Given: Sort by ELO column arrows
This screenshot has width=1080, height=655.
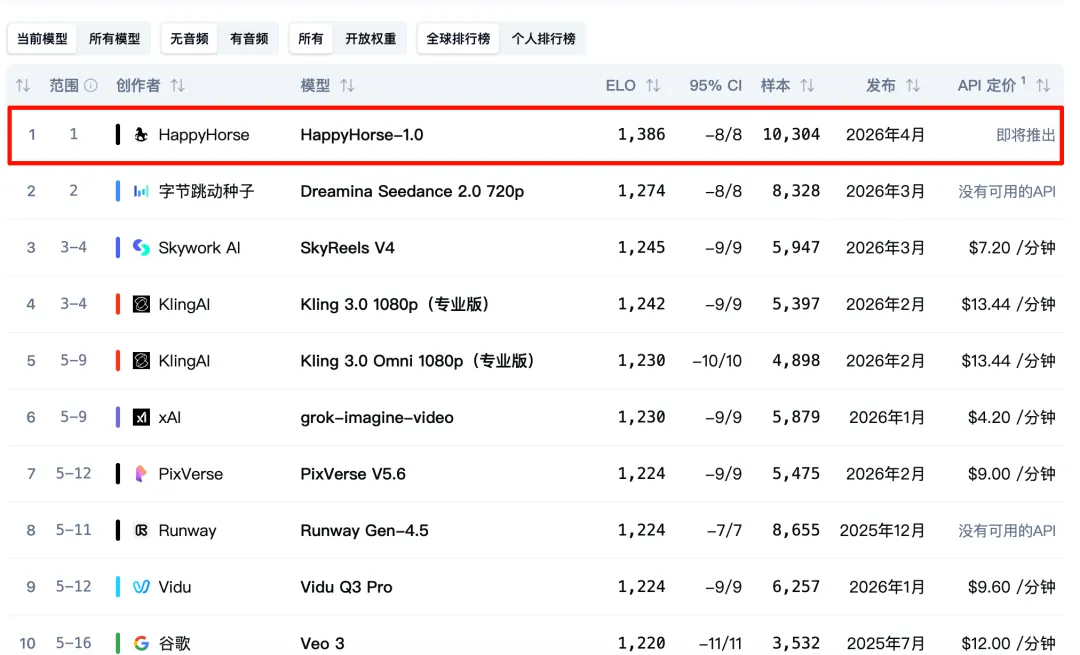Looking at the screenshot, I should (x=653, y=85).
